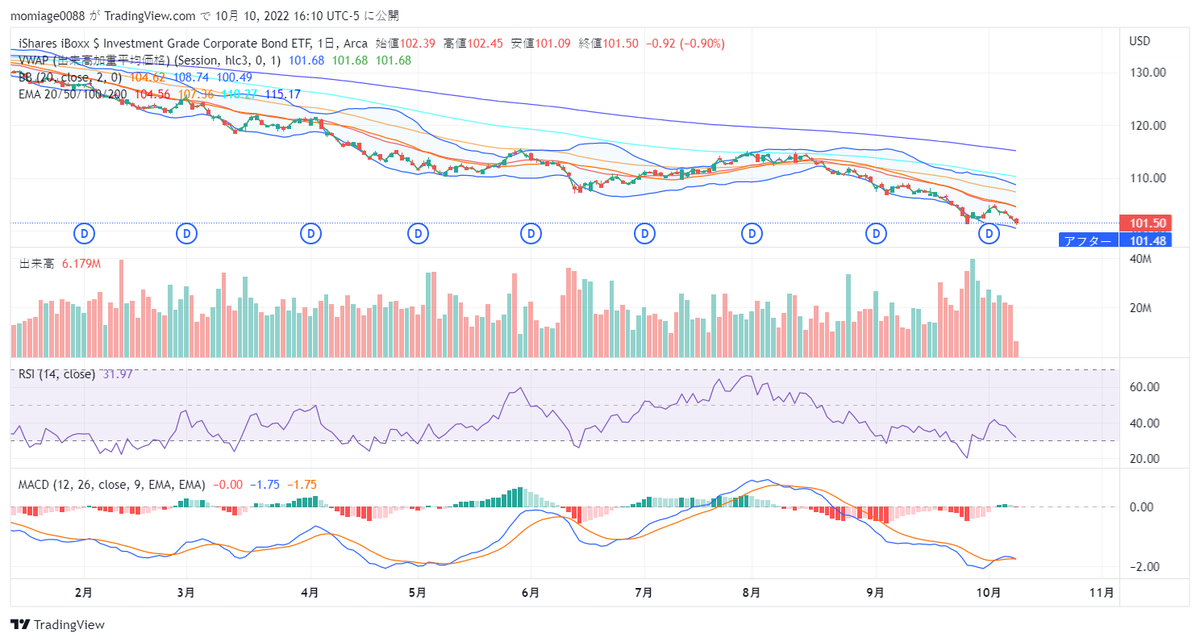Select the BB (20, close, 2, 0) legend
1200x642 pixels.
[70, 77]
